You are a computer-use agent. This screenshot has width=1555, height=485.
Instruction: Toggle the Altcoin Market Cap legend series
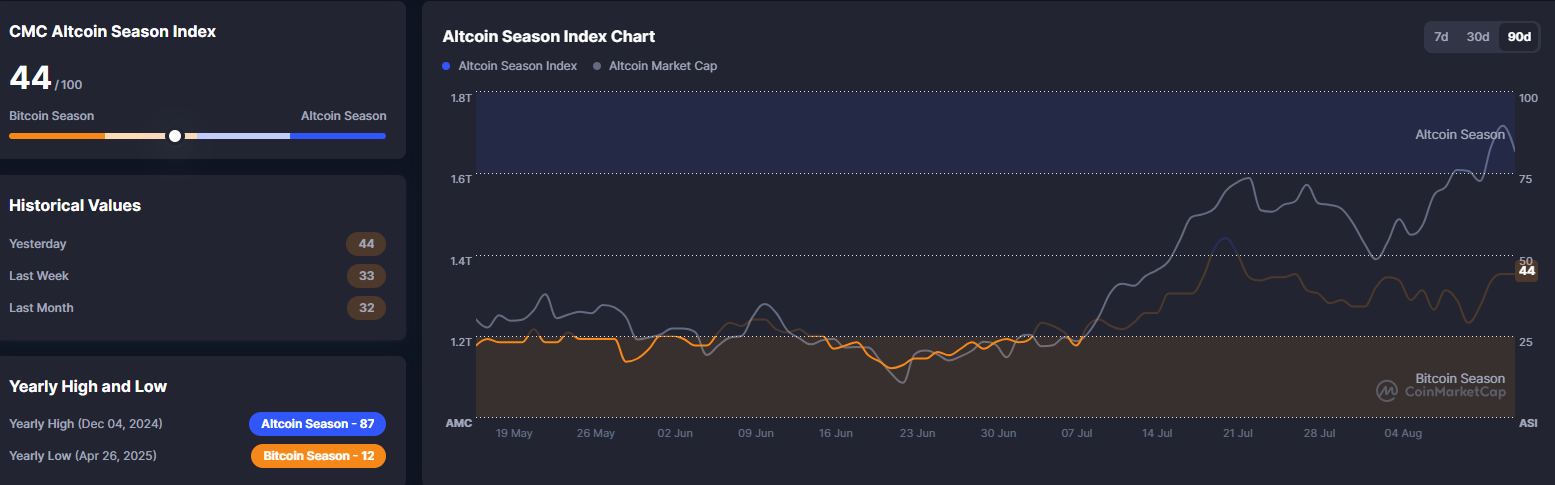pos(655,66)
